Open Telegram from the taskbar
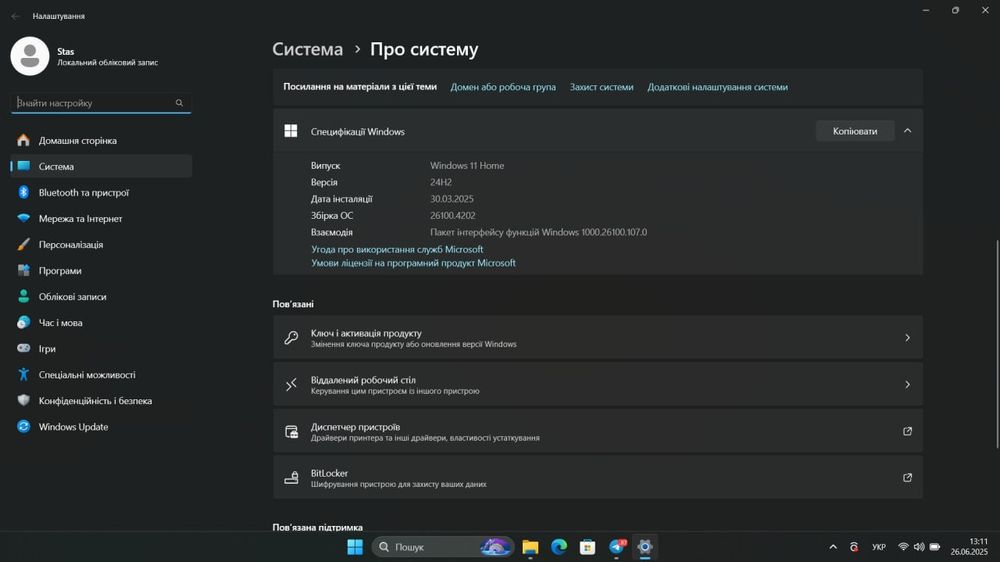1000x562 pixels. (x=617, y=547)
